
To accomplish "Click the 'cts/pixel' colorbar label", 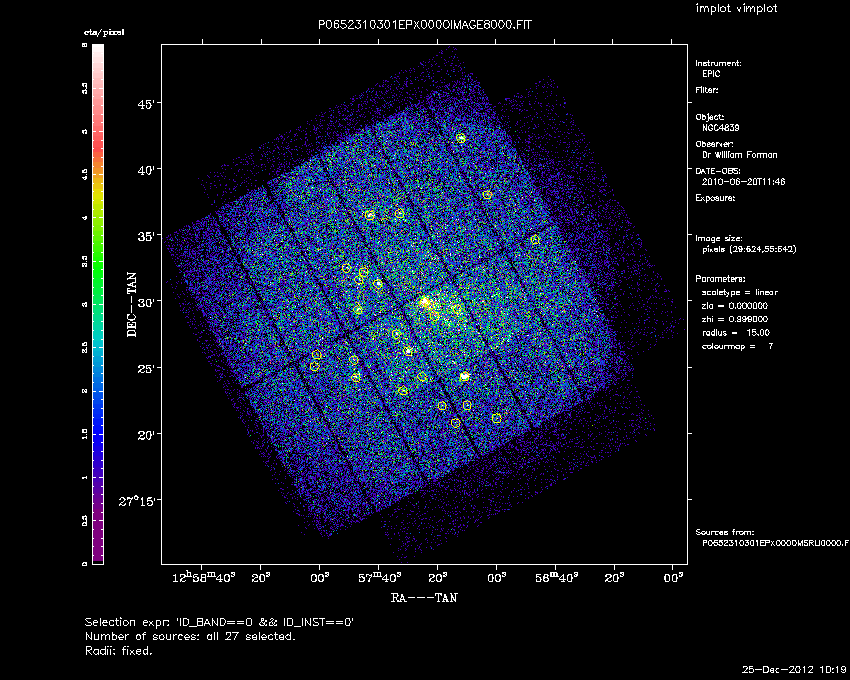I will tap(104, 32).
